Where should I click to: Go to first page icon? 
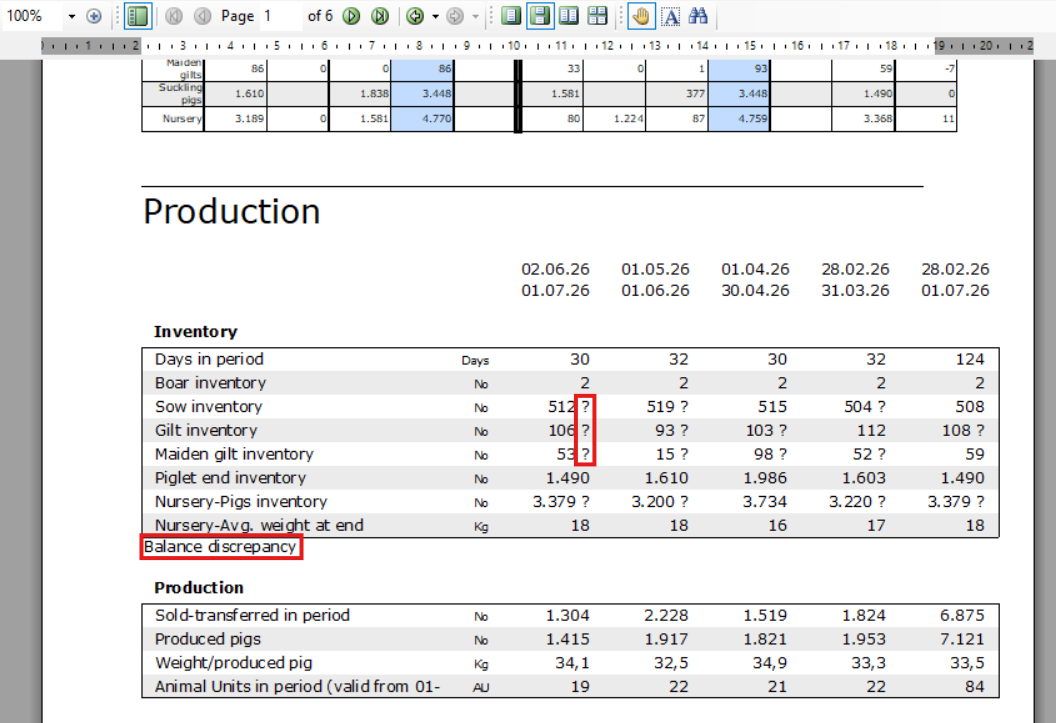(174, 16)
